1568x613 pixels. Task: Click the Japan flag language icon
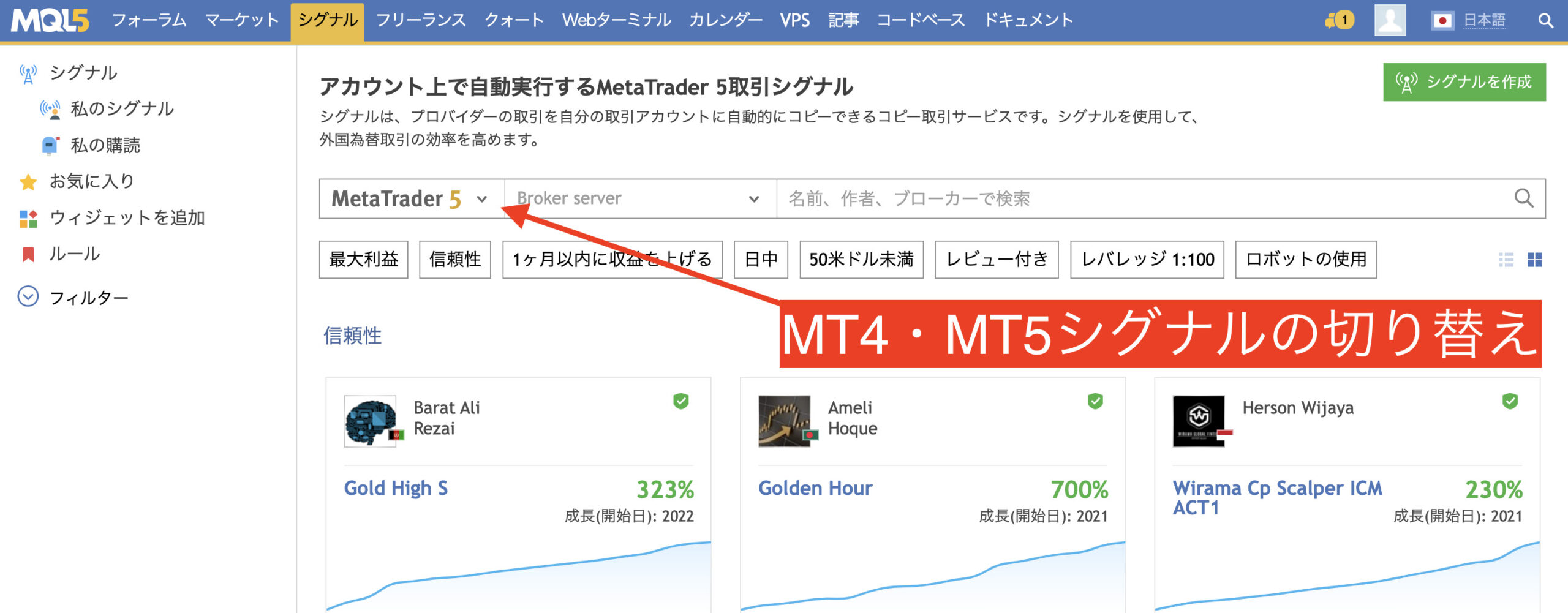[1442, 21]
